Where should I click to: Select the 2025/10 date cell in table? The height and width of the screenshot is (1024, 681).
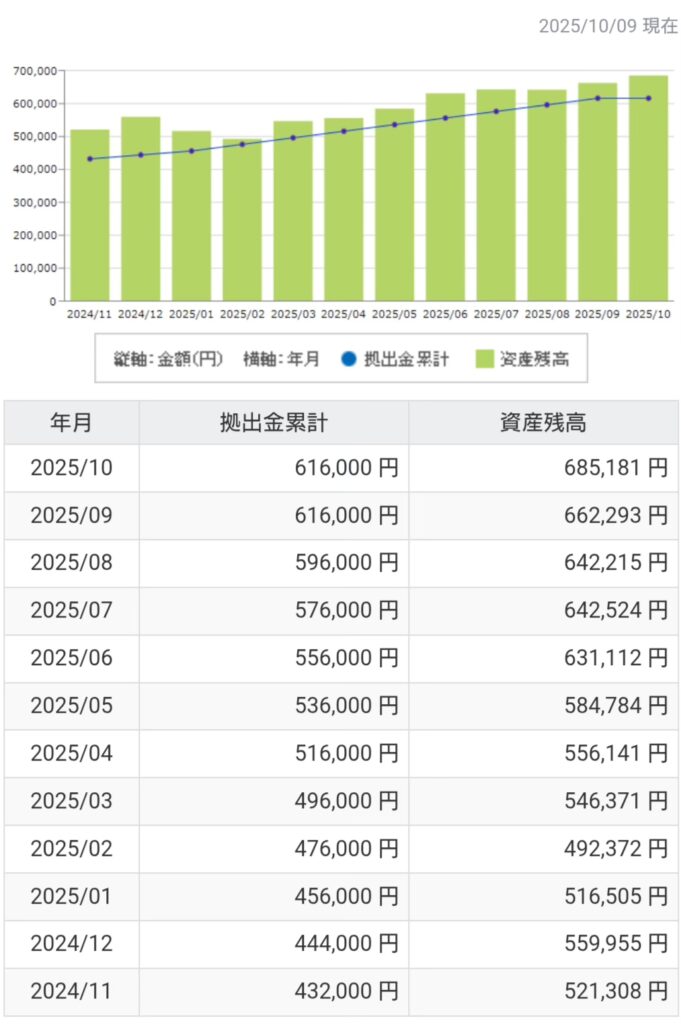pyautogui.click(x=71, y=468)
